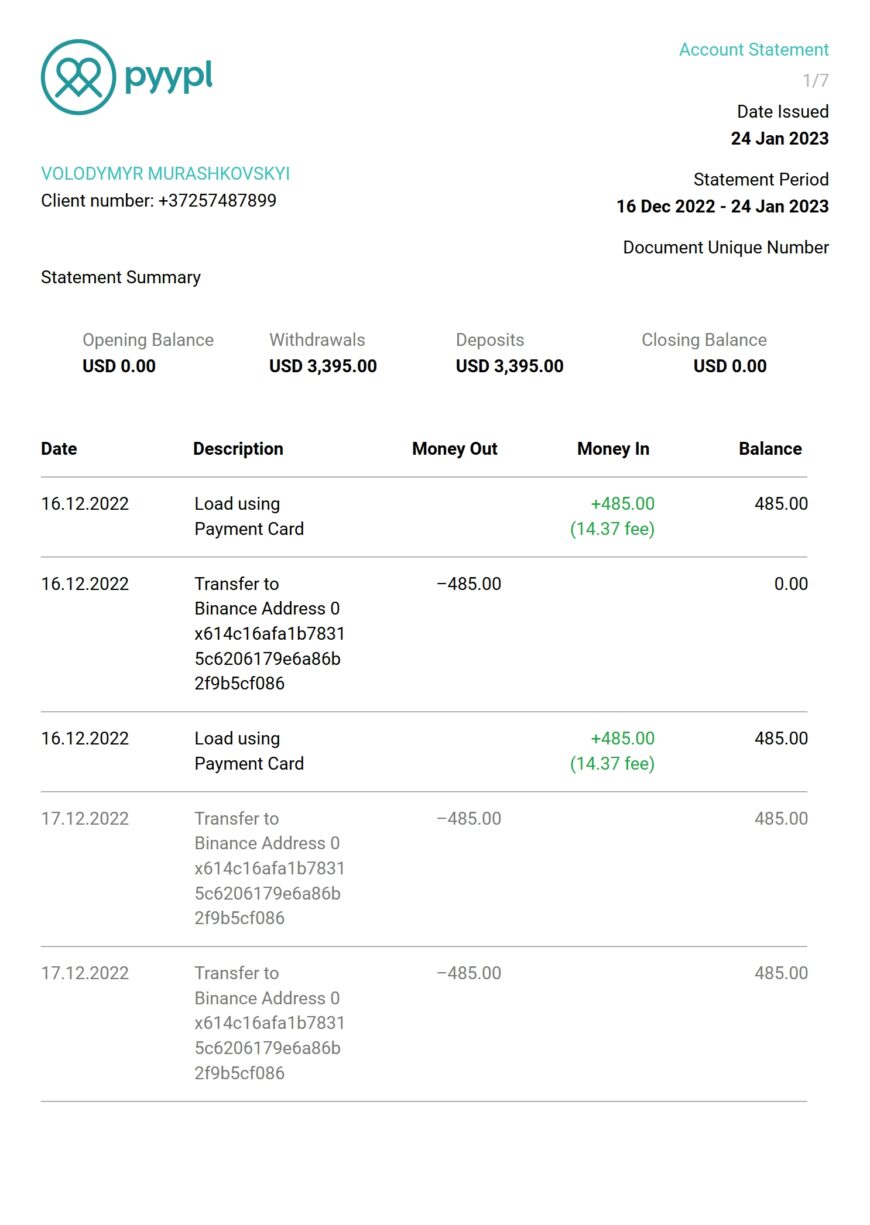Click the Withdrawals USD 3,395.00 value
870x1225 pixels.
323,366
